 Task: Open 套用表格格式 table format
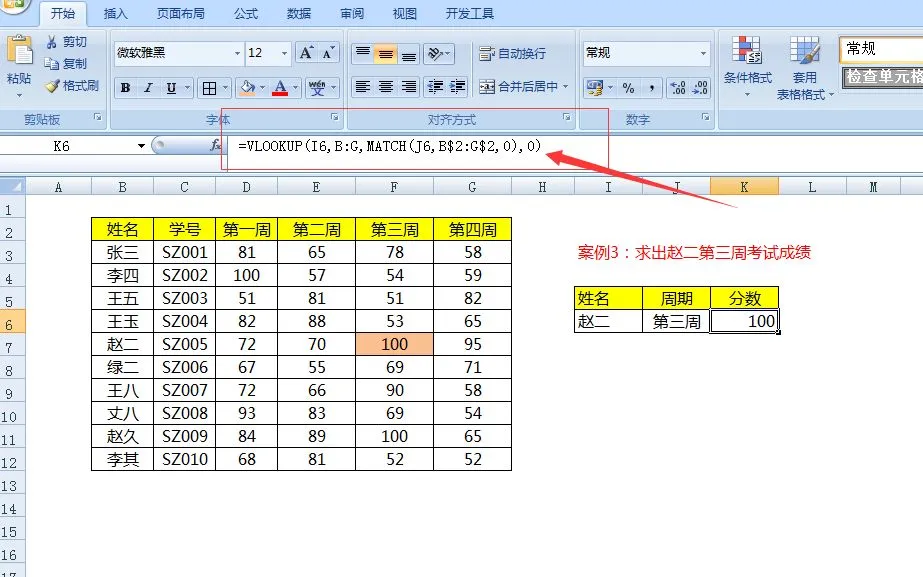(x=805, y=67)
